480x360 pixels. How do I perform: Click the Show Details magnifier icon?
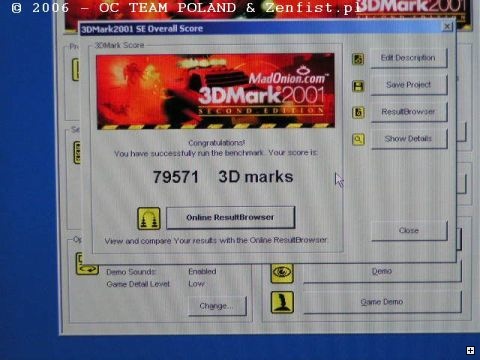[x=358, y=139]
